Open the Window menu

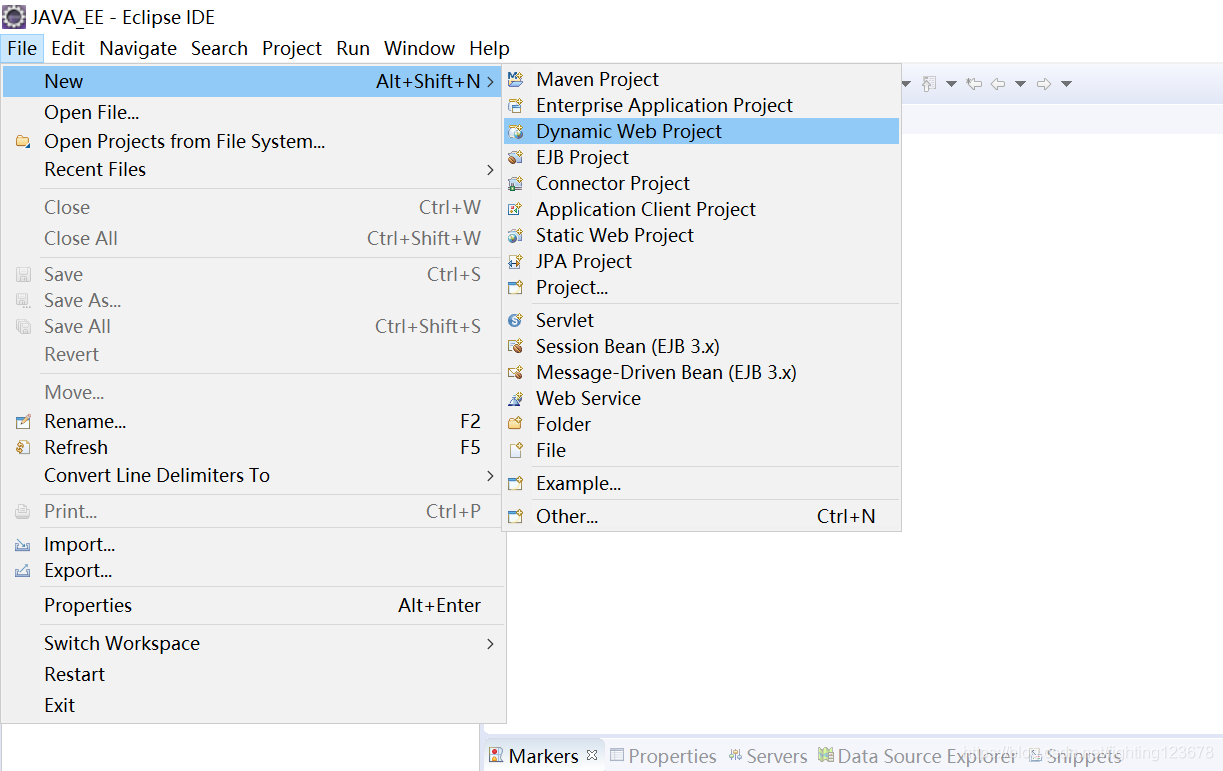pyautogui.click(x=420, y=48)
